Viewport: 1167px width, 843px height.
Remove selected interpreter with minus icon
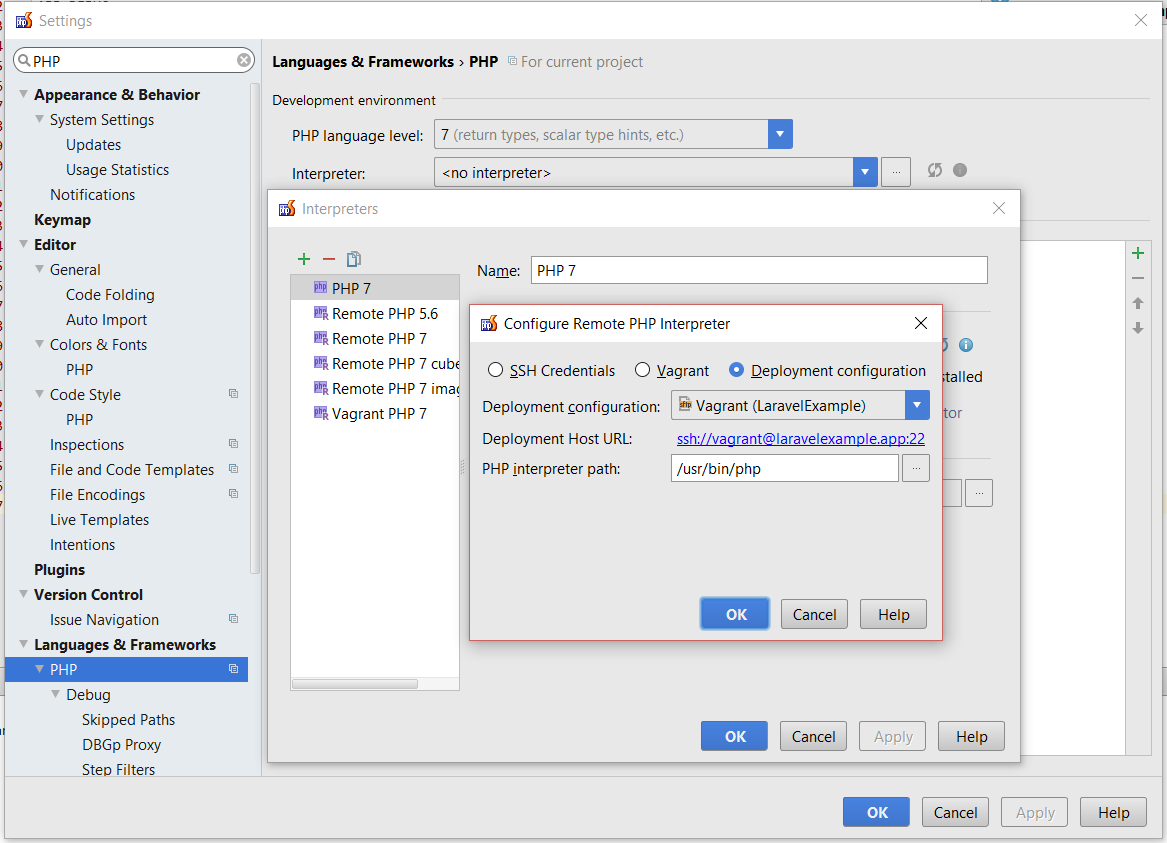point(329,259)
